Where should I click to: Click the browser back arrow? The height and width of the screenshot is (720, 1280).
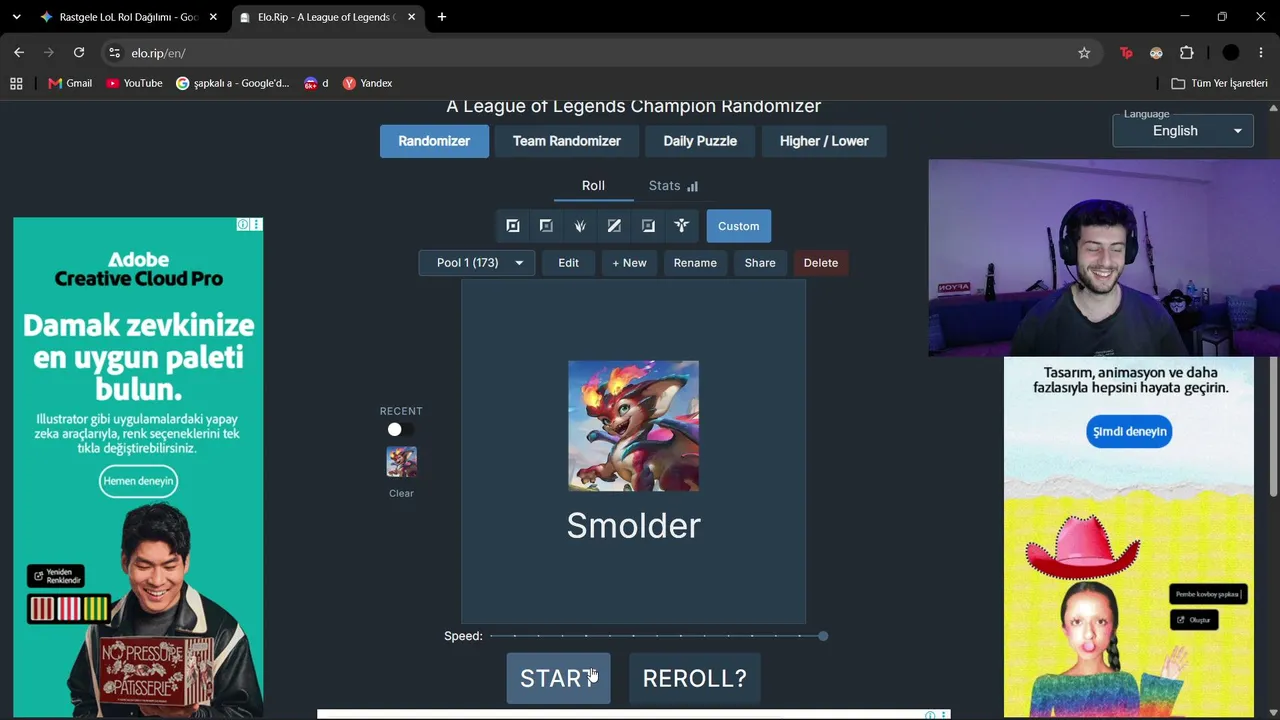[x=19, y=53]
